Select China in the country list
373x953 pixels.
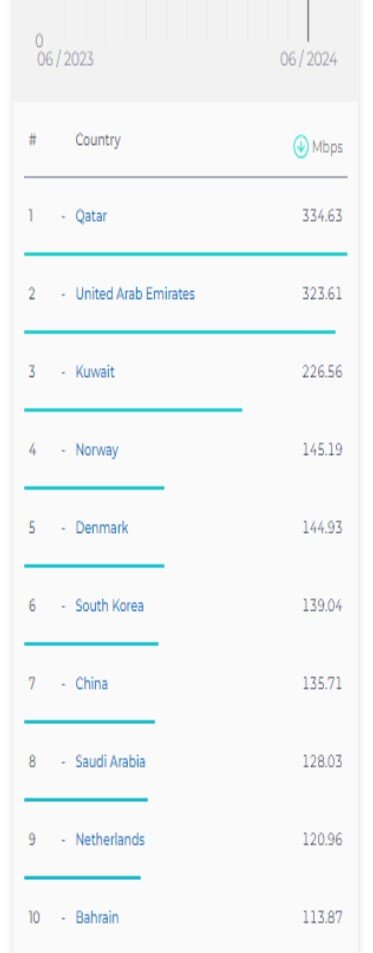pyautogui.click(x=92, y=683)
